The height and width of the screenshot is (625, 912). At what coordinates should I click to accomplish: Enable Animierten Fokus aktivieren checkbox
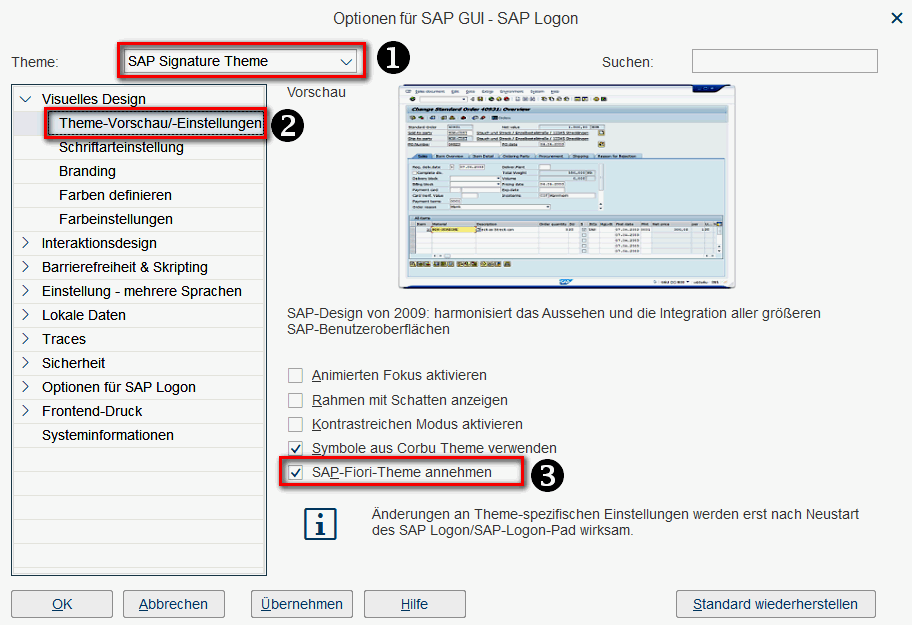(296, 376)
